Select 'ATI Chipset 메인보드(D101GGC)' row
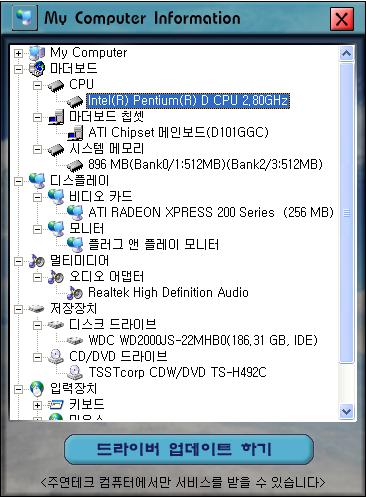The width and height of the screenshot is (366, 497). click(178, 133)
